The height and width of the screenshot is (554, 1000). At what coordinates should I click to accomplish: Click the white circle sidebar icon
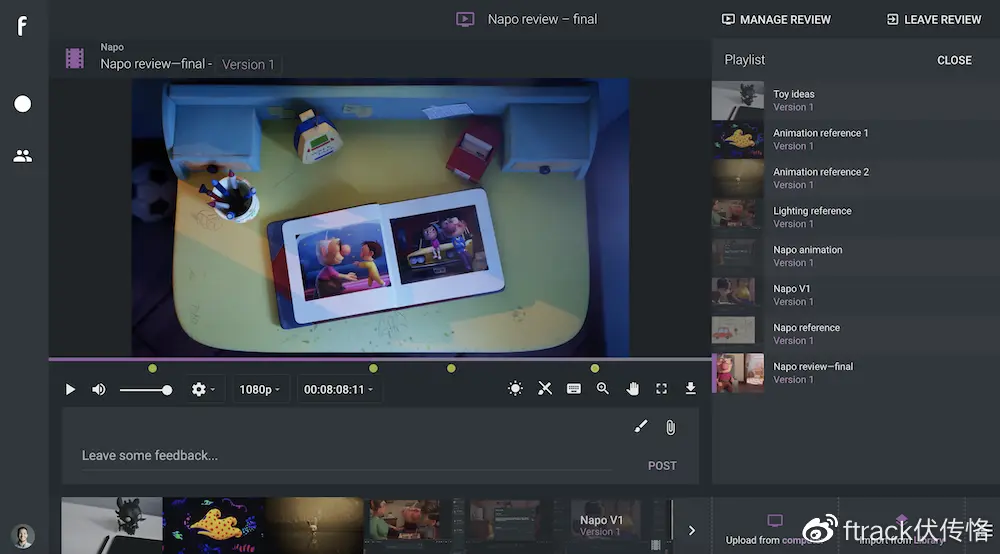(x=22, y=104)
